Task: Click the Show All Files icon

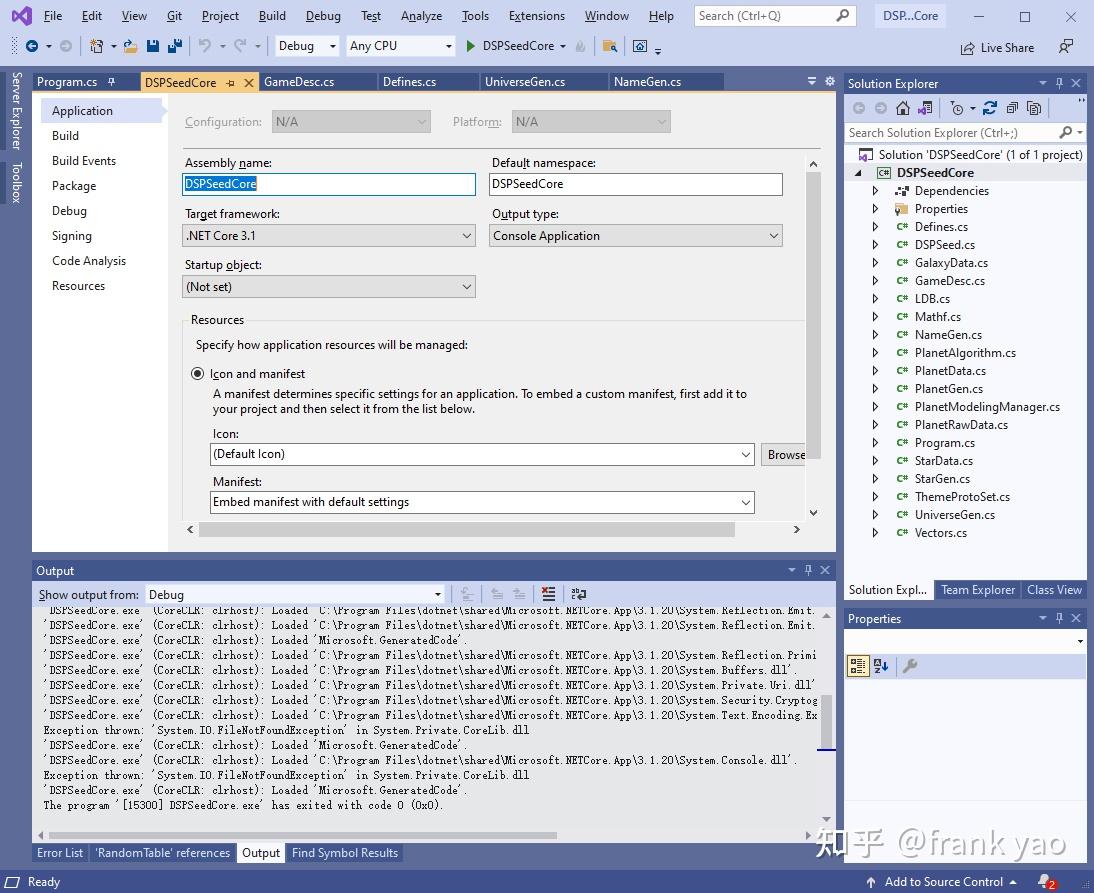Action: click(x=1035, y=108)
